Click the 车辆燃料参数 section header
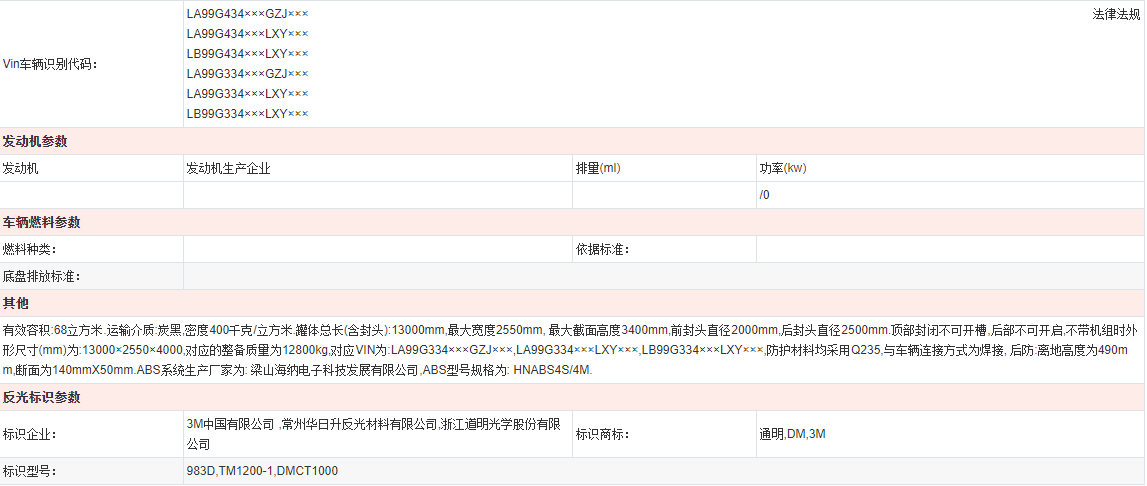 (x=42, y=222)
